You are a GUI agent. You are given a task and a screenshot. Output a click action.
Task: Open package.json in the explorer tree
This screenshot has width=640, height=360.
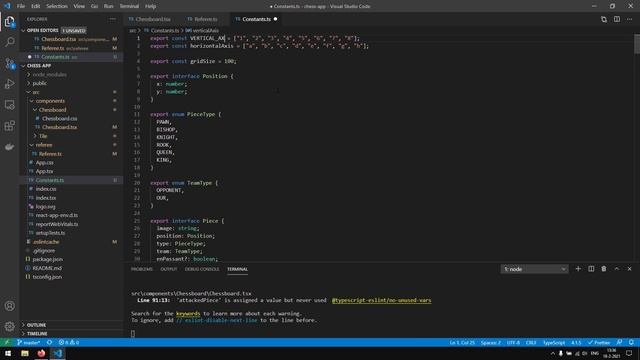(47, 259)
